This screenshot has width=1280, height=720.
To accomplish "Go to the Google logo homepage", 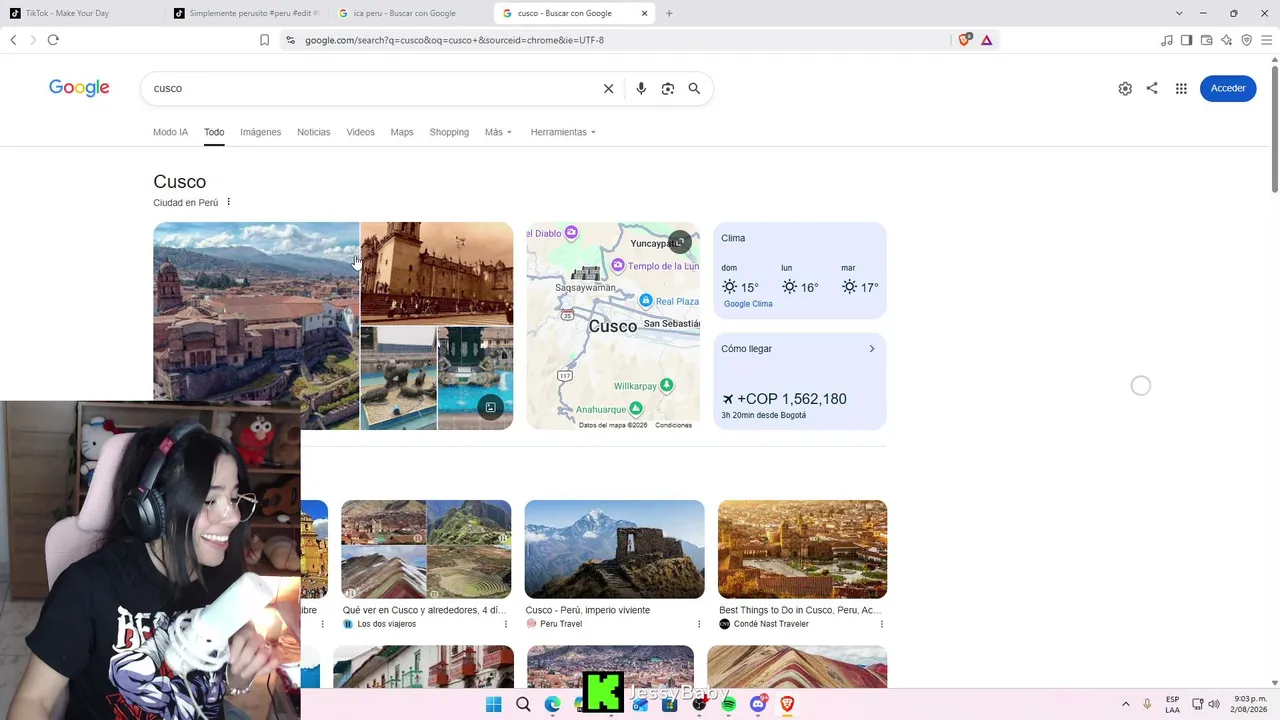I will coord(79,88).
